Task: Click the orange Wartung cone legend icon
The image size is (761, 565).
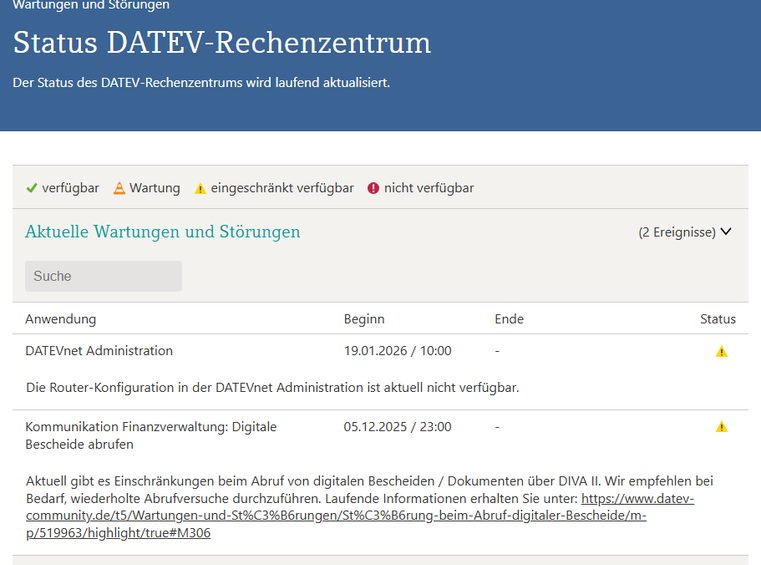Action: 119,188
